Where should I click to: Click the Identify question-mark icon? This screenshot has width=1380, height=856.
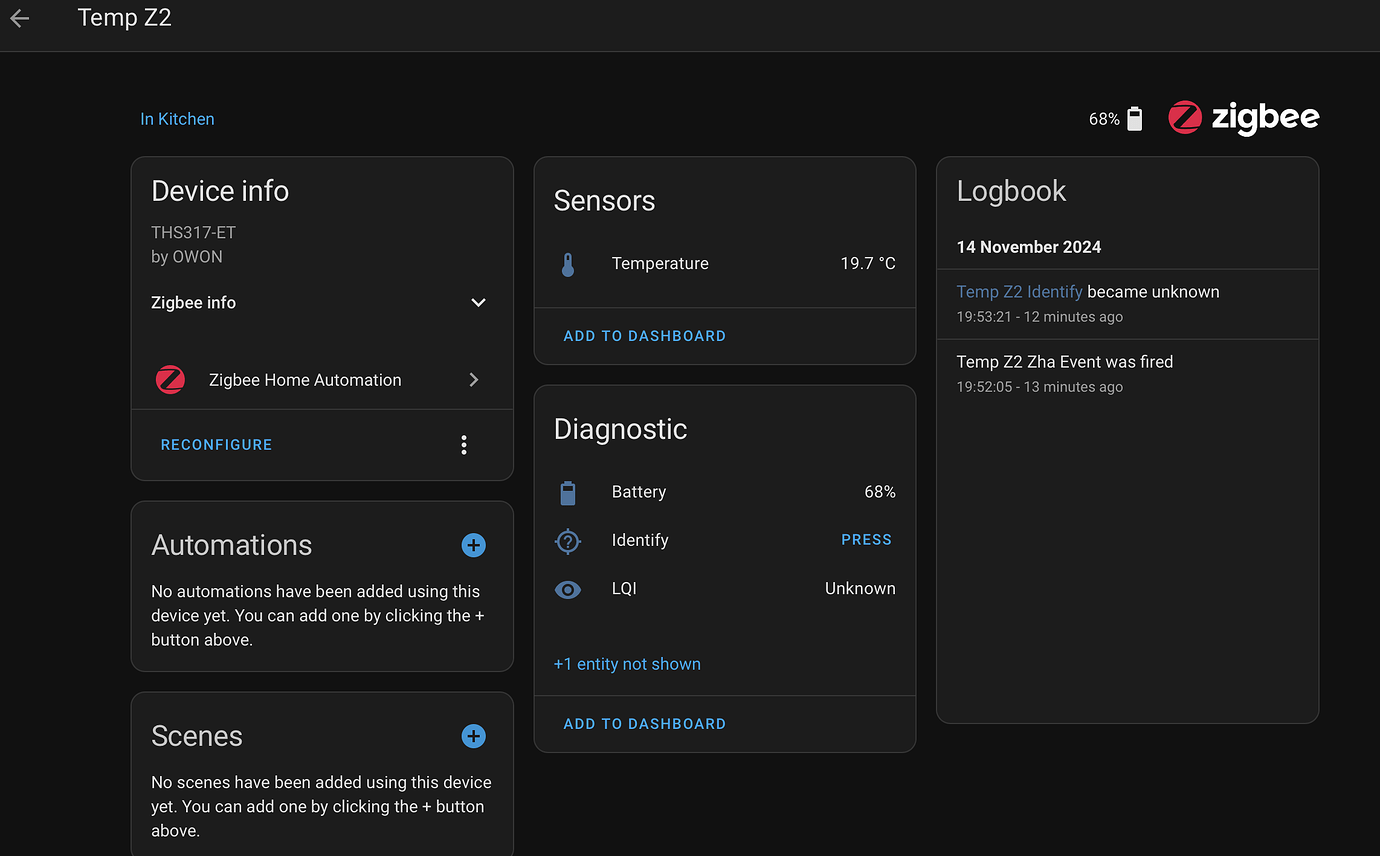tap(568, 540)
